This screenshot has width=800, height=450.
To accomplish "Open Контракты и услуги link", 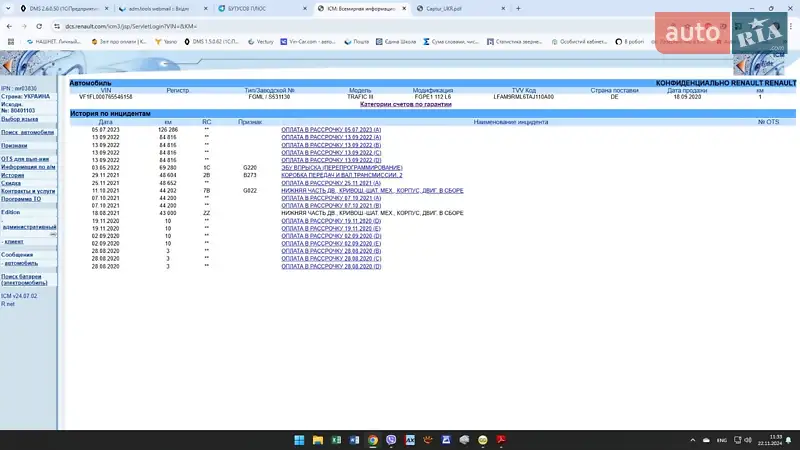I will click(28, 191).
